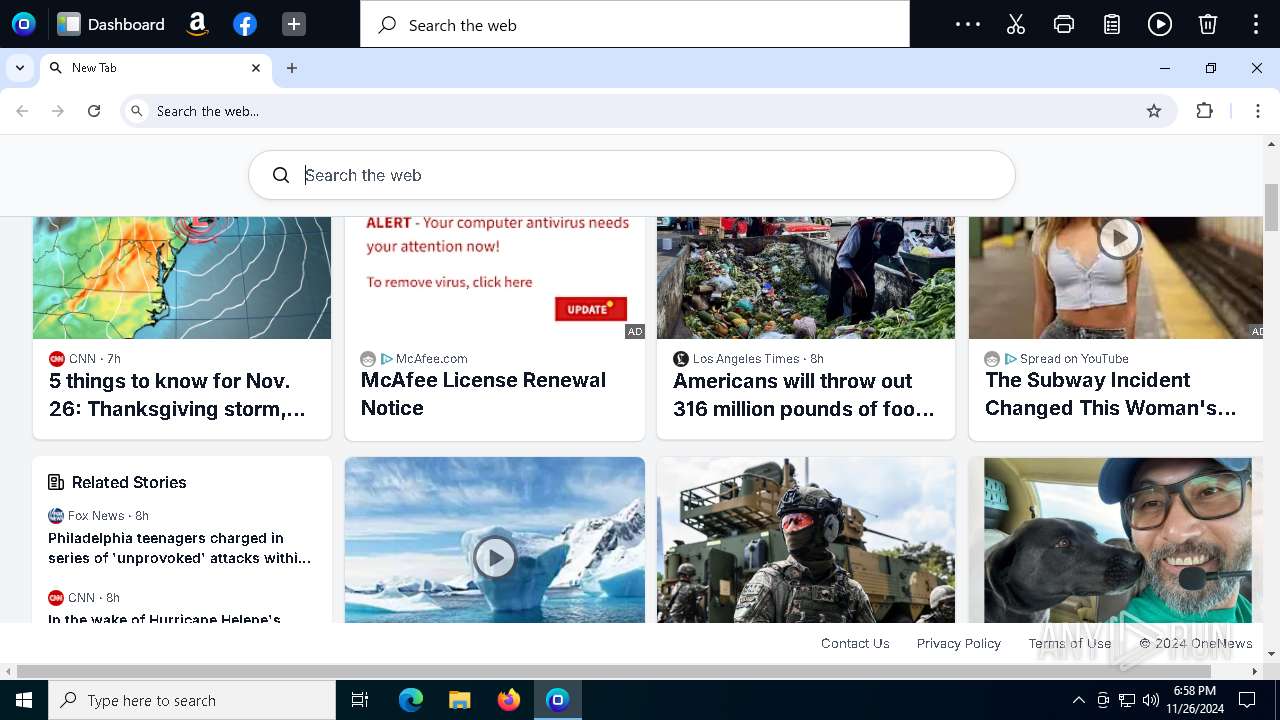Open Americans will throw out food article
Viewport: 1280px width, 720px height.
(804, 395)
